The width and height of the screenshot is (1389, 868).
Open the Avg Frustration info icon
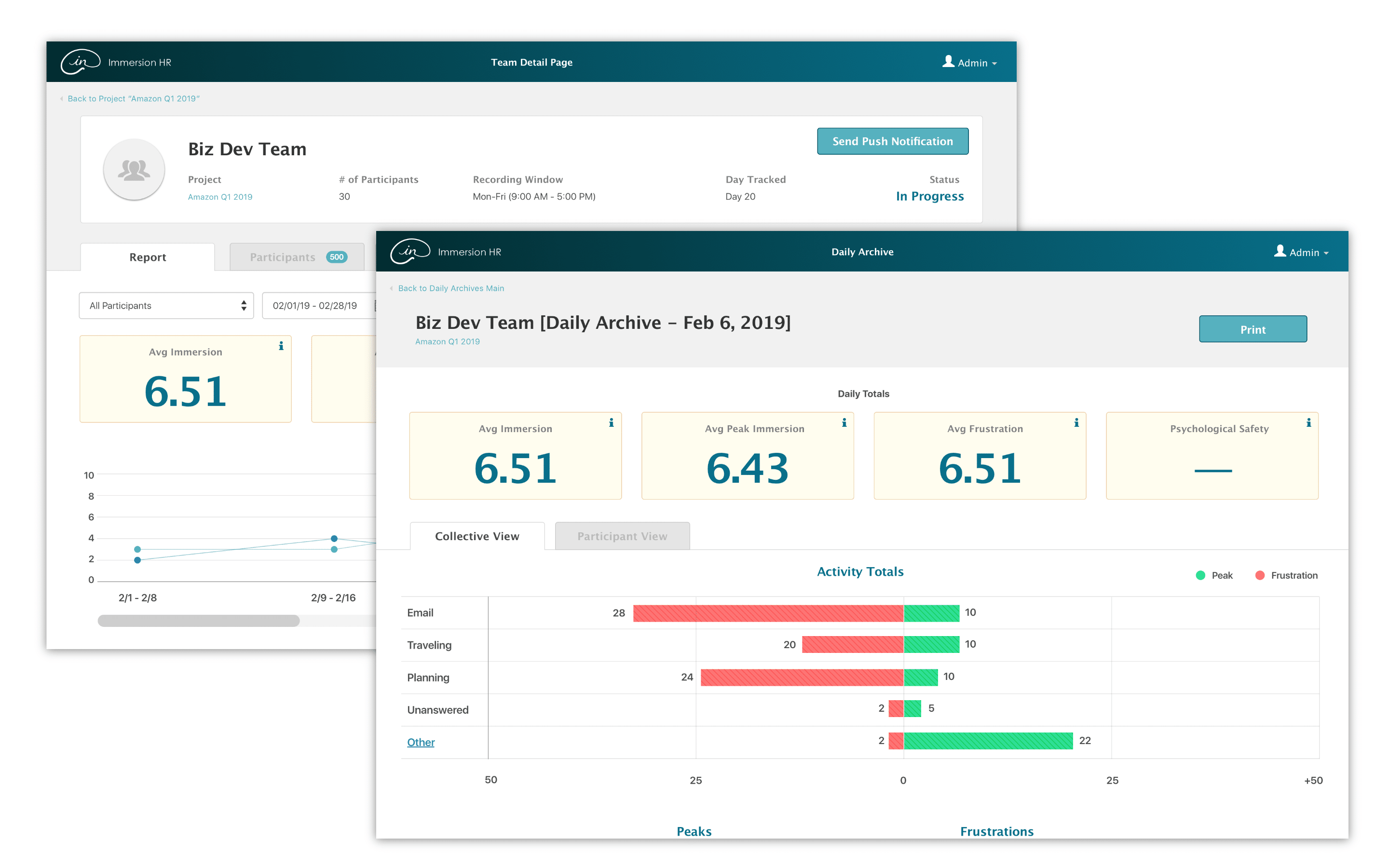(x=1076, y=423)
